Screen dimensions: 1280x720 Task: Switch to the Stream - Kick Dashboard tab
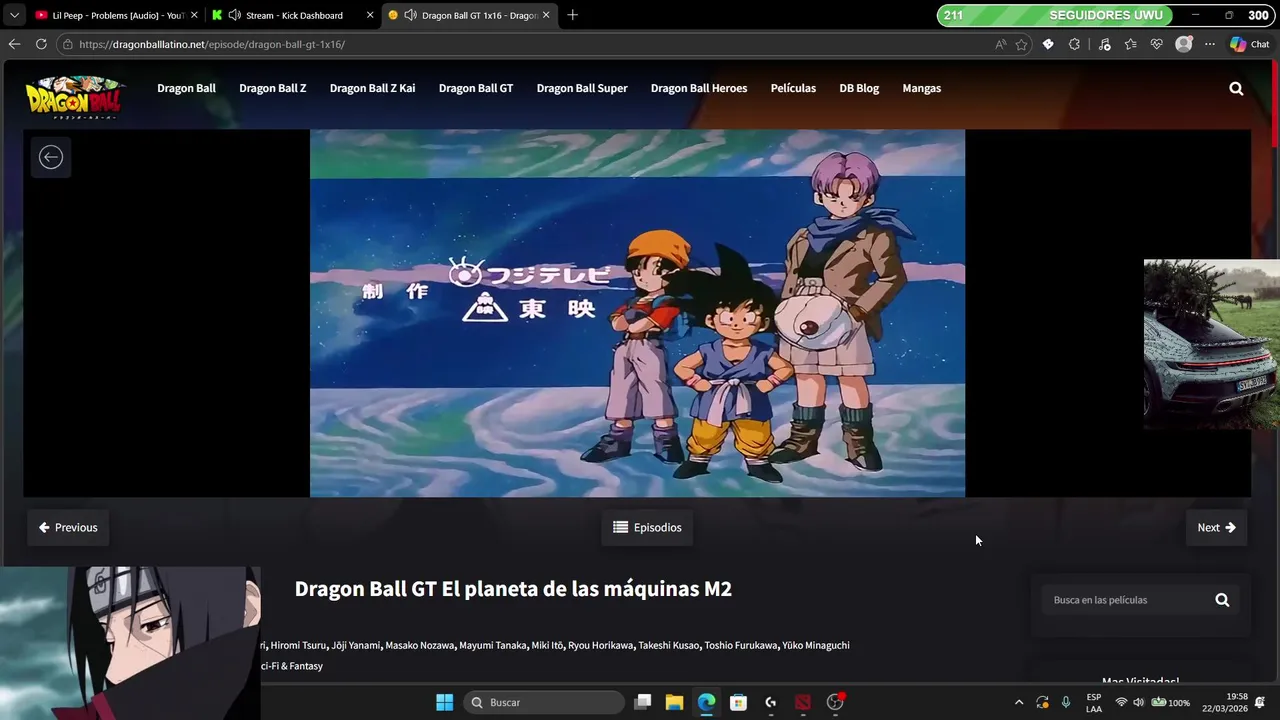point(294,15)
